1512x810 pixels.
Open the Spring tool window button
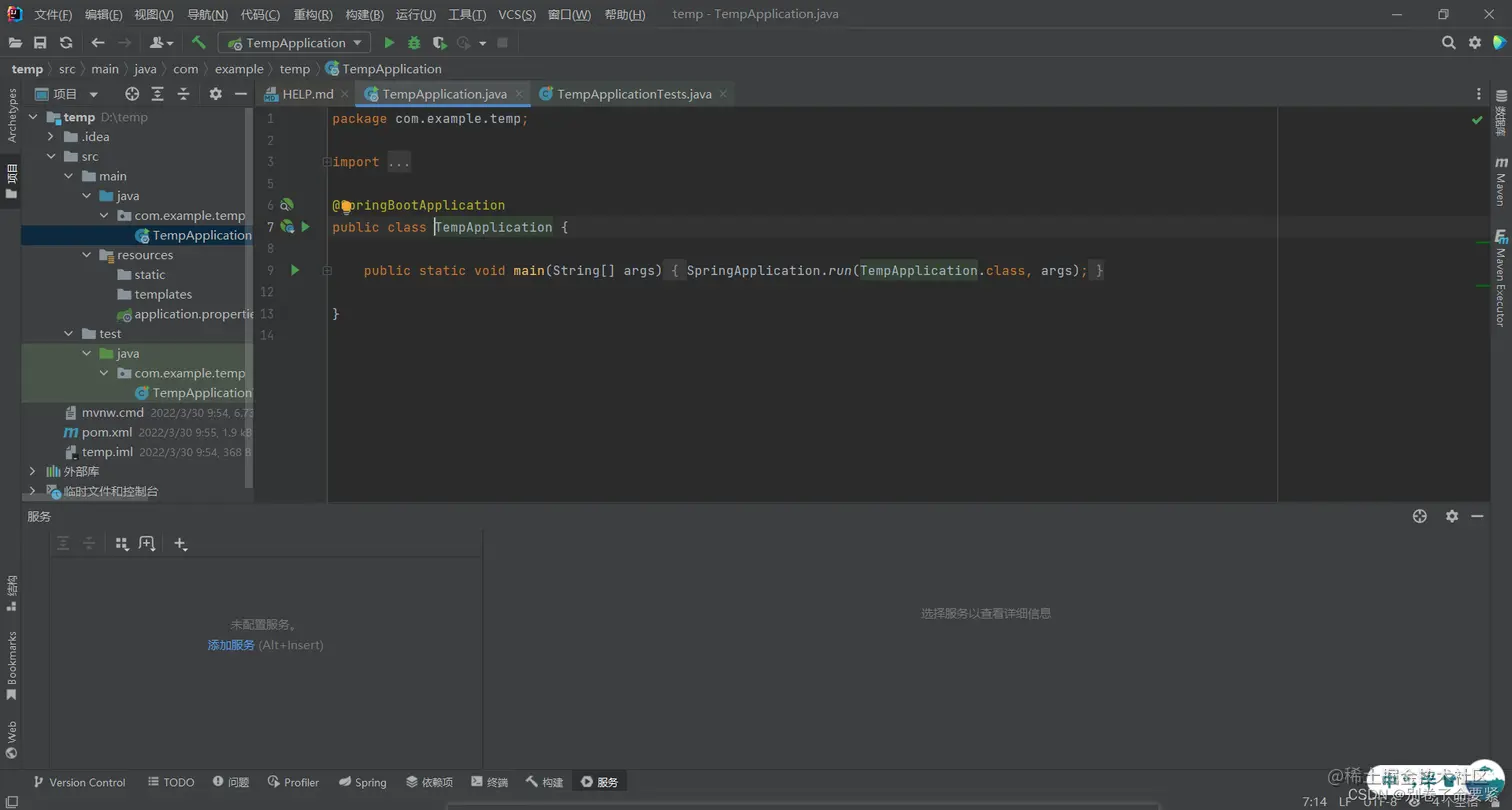[362, 782]
